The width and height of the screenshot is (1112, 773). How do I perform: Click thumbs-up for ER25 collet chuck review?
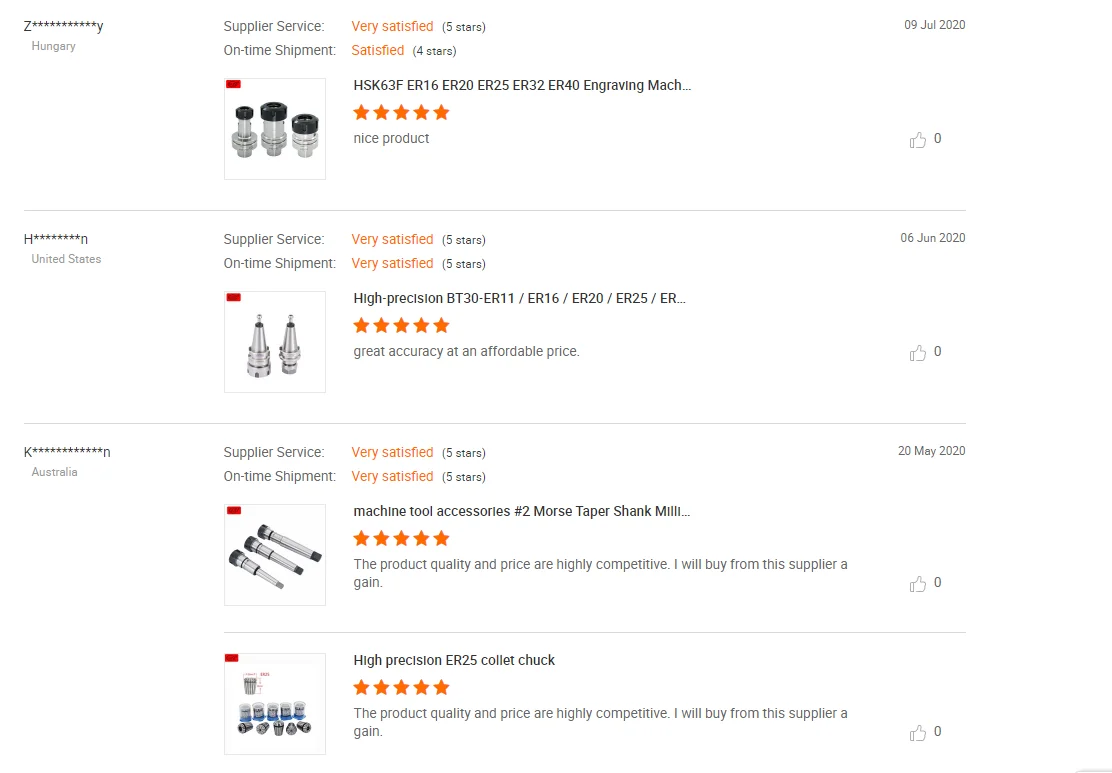(x=918, y=733)
